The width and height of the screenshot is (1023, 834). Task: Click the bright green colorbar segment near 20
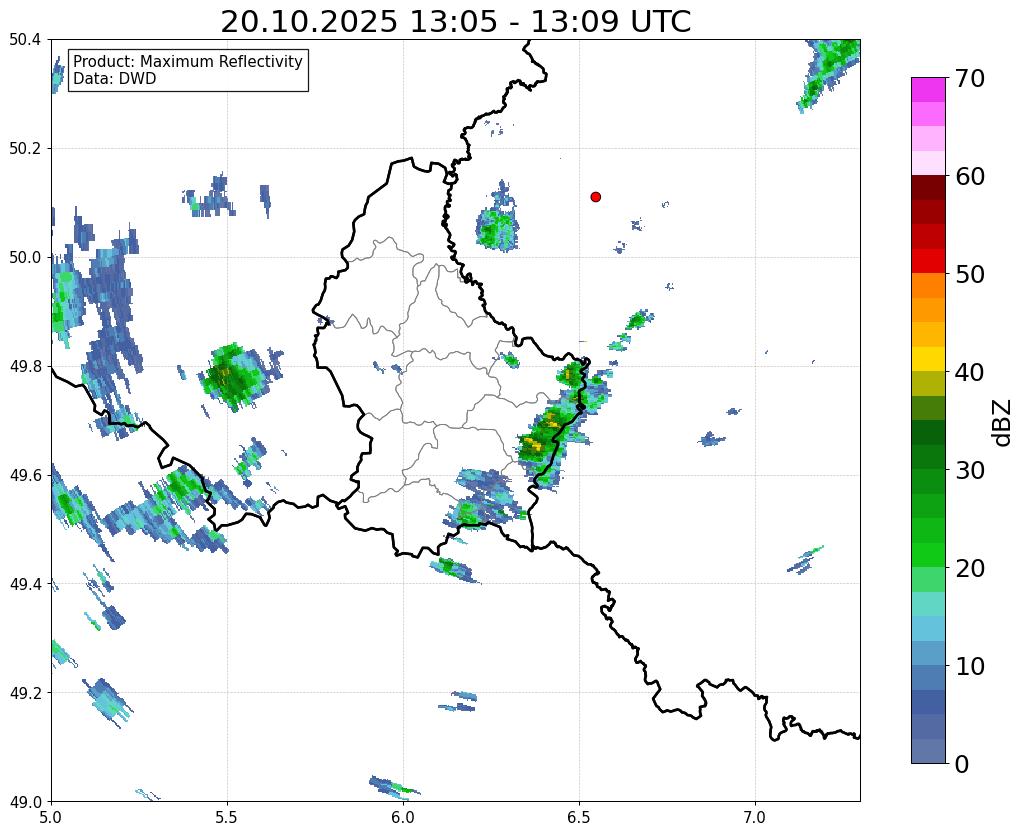click(x=928, y=555)
